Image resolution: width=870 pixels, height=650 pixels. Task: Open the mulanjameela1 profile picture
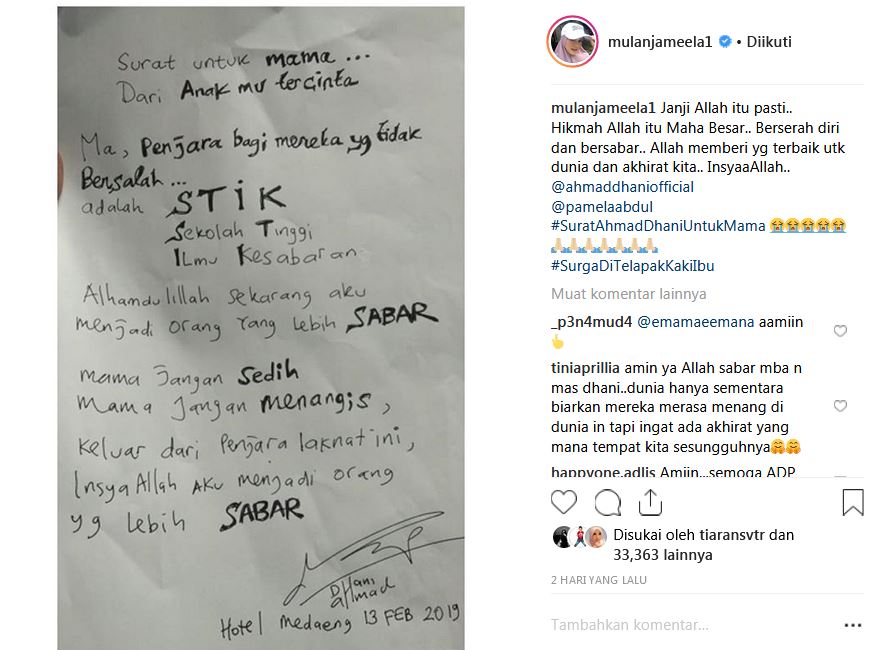pos(573,42)
